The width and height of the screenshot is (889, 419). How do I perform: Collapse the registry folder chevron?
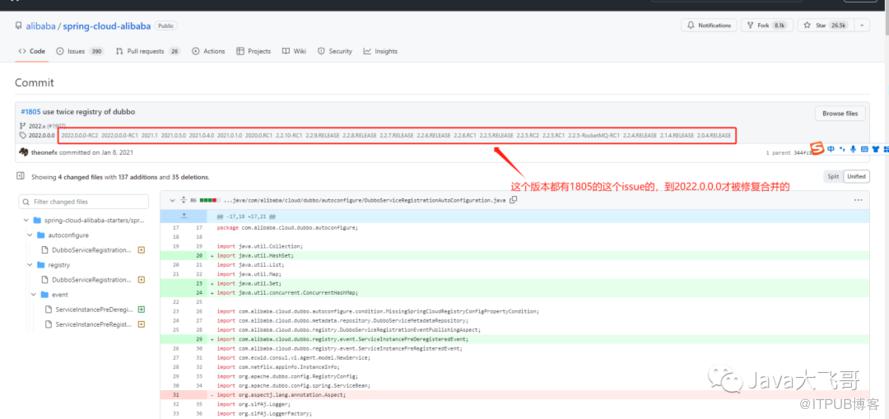click(x=29, y=265)
